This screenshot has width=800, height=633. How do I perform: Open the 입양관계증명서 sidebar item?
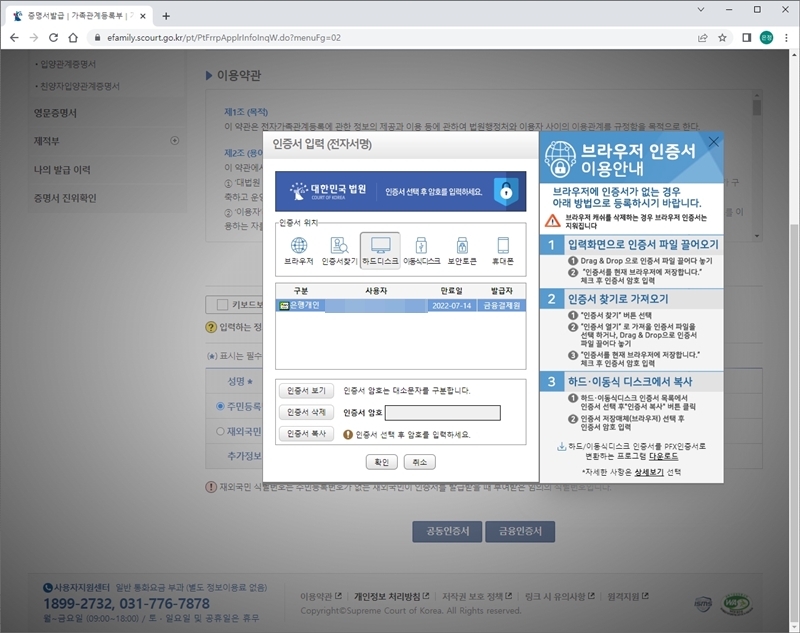(68, 64)
